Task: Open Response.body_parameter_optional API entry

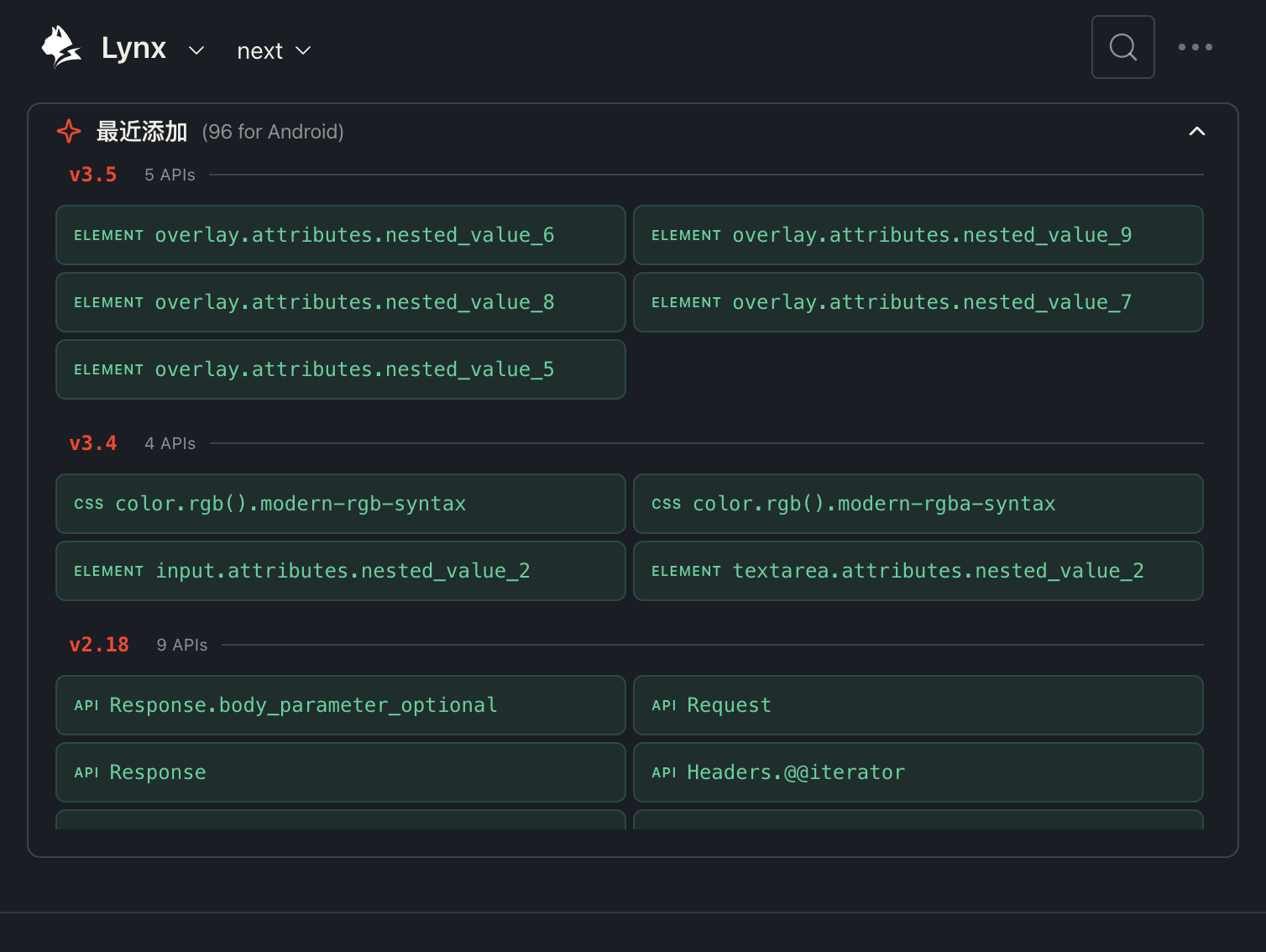Action: pyautogui.click(x=340, y=705)
